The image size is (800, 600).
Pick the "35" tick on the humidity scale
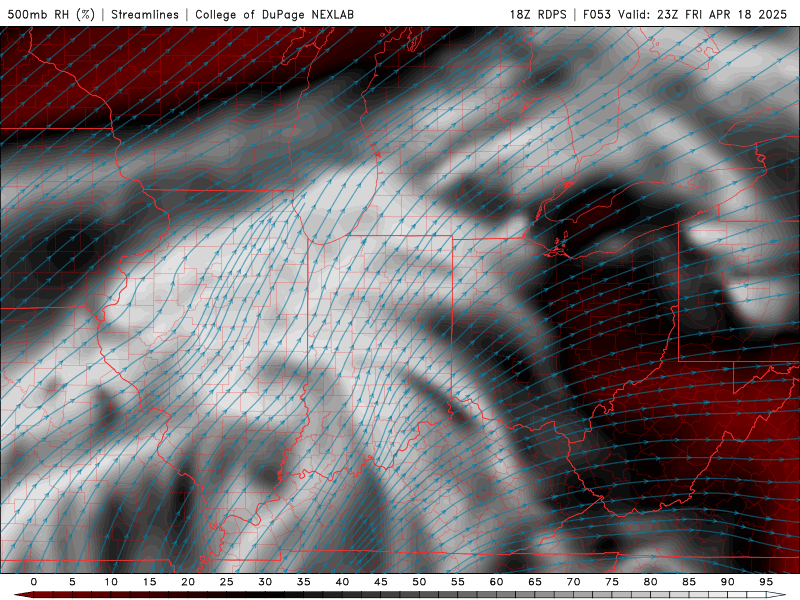click(304, 582)
